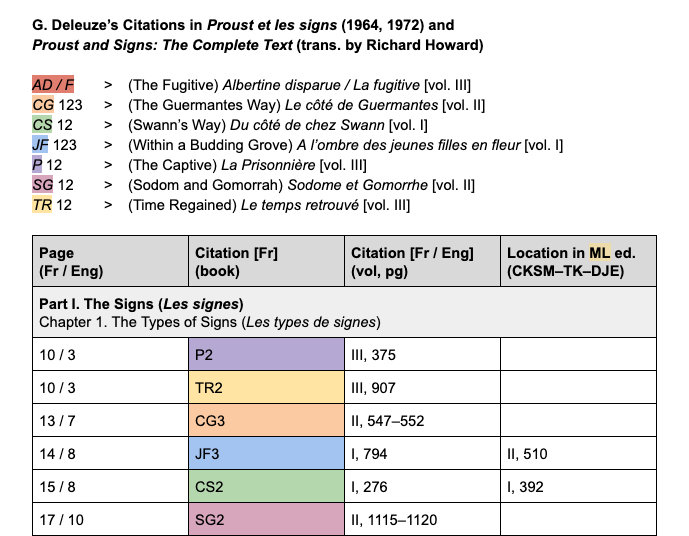Click the highlighted ML in the column header
This screenshot has width=689, height=536.
(600, 253)
